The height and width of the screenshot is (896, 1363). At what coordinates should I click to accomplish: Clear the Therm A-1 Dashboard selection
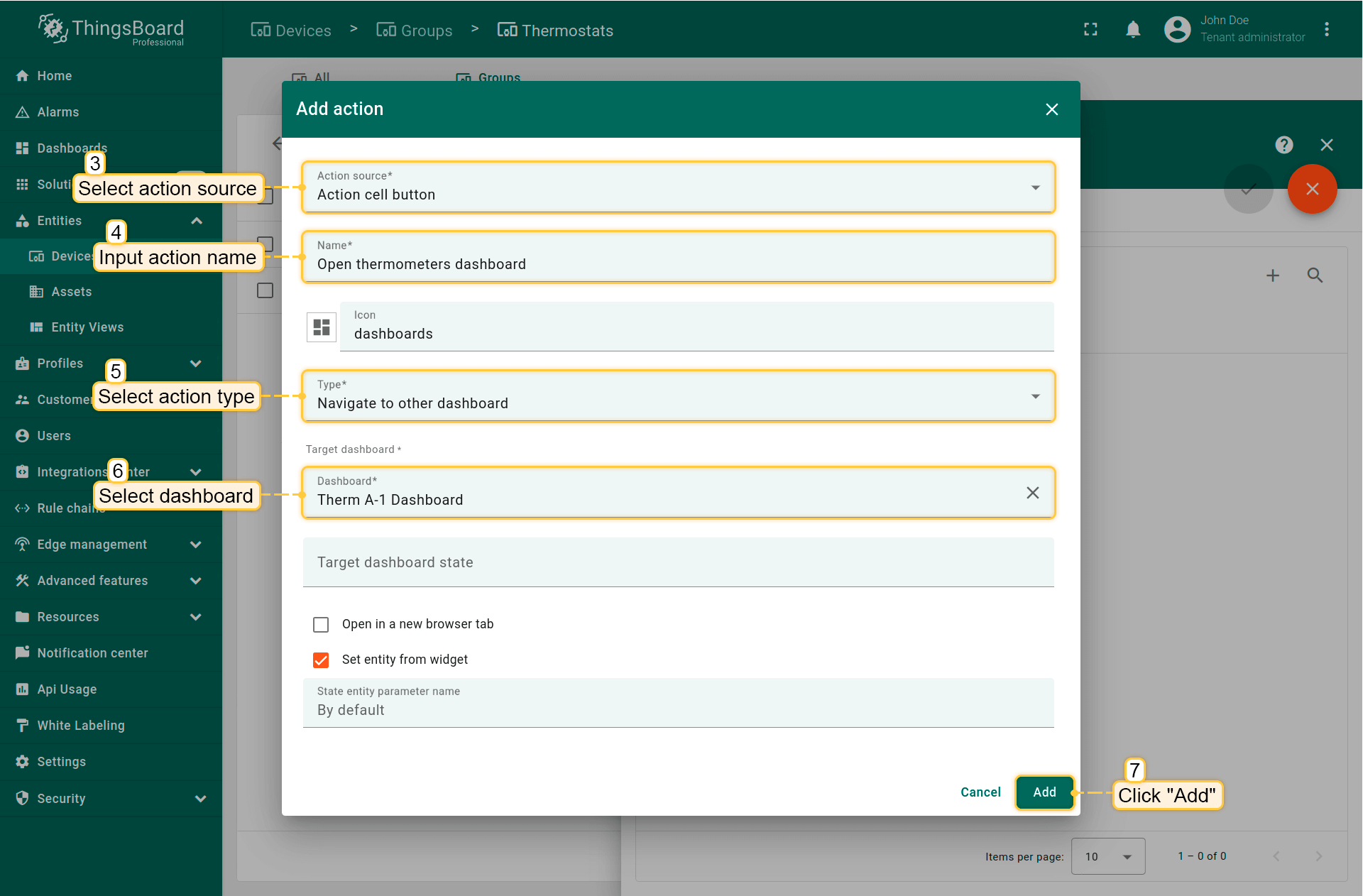pos(1032,493)
